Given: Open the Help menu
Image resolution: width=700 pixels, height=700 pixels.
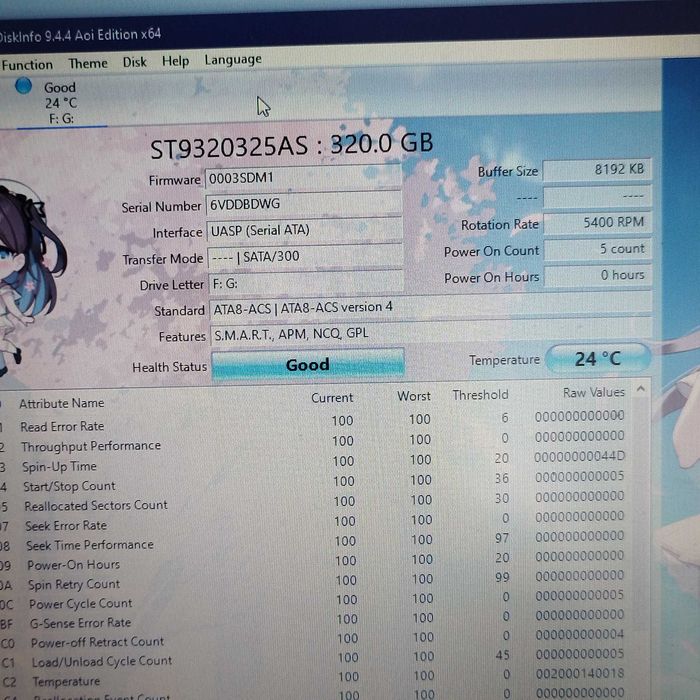Looking at the screenshot, I should click(175, 61).
